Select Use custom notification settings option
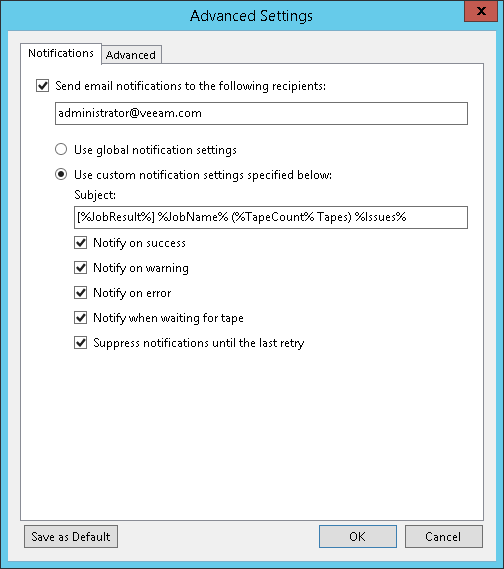 [x=61, y=175]
